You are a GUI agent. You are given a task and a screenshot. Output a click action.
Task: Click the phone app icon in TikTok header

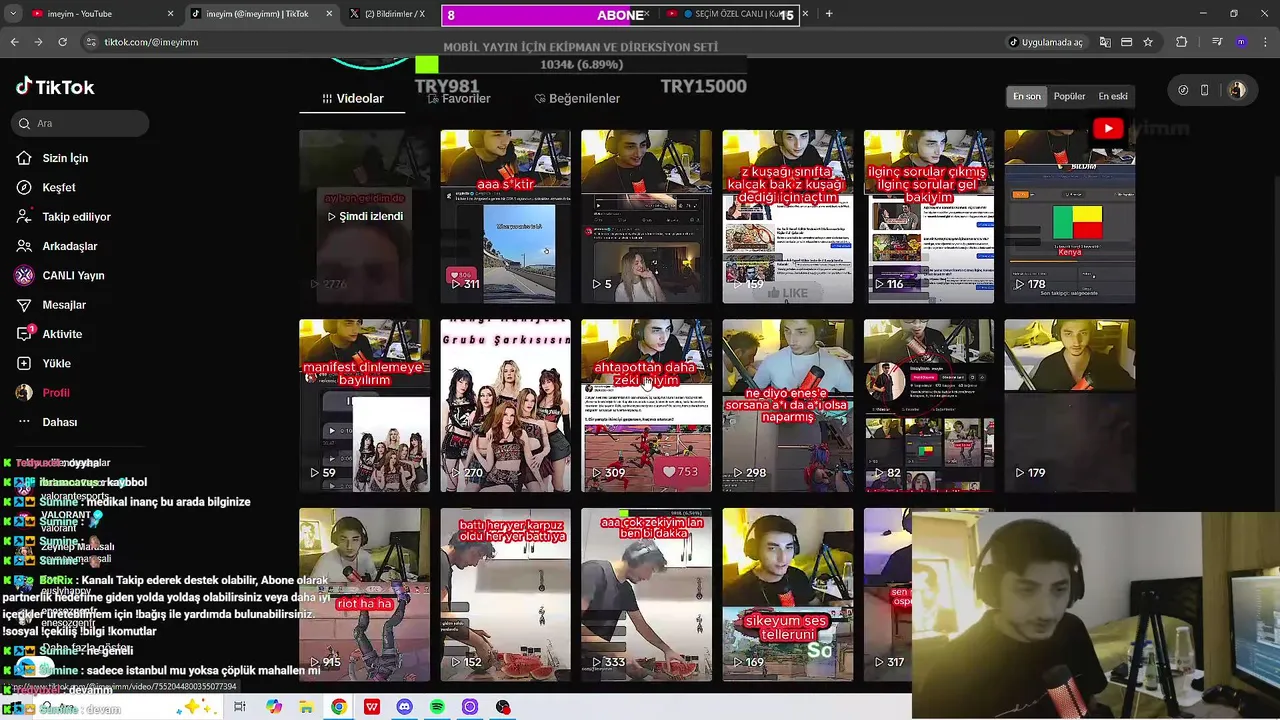tap(1204, 90)
